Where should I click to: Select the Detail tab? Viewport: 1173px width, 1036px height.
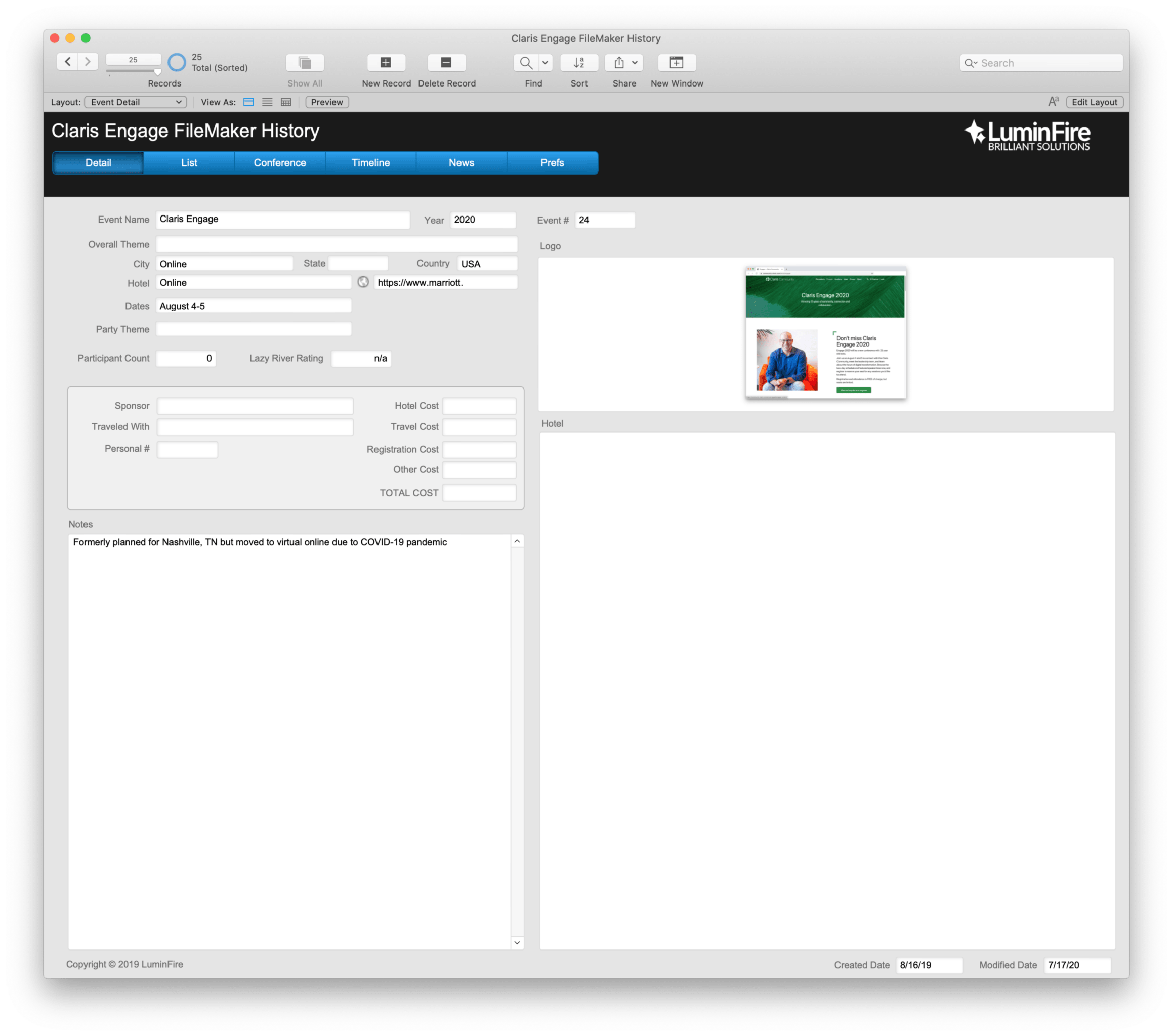click(x=98, y=163)
